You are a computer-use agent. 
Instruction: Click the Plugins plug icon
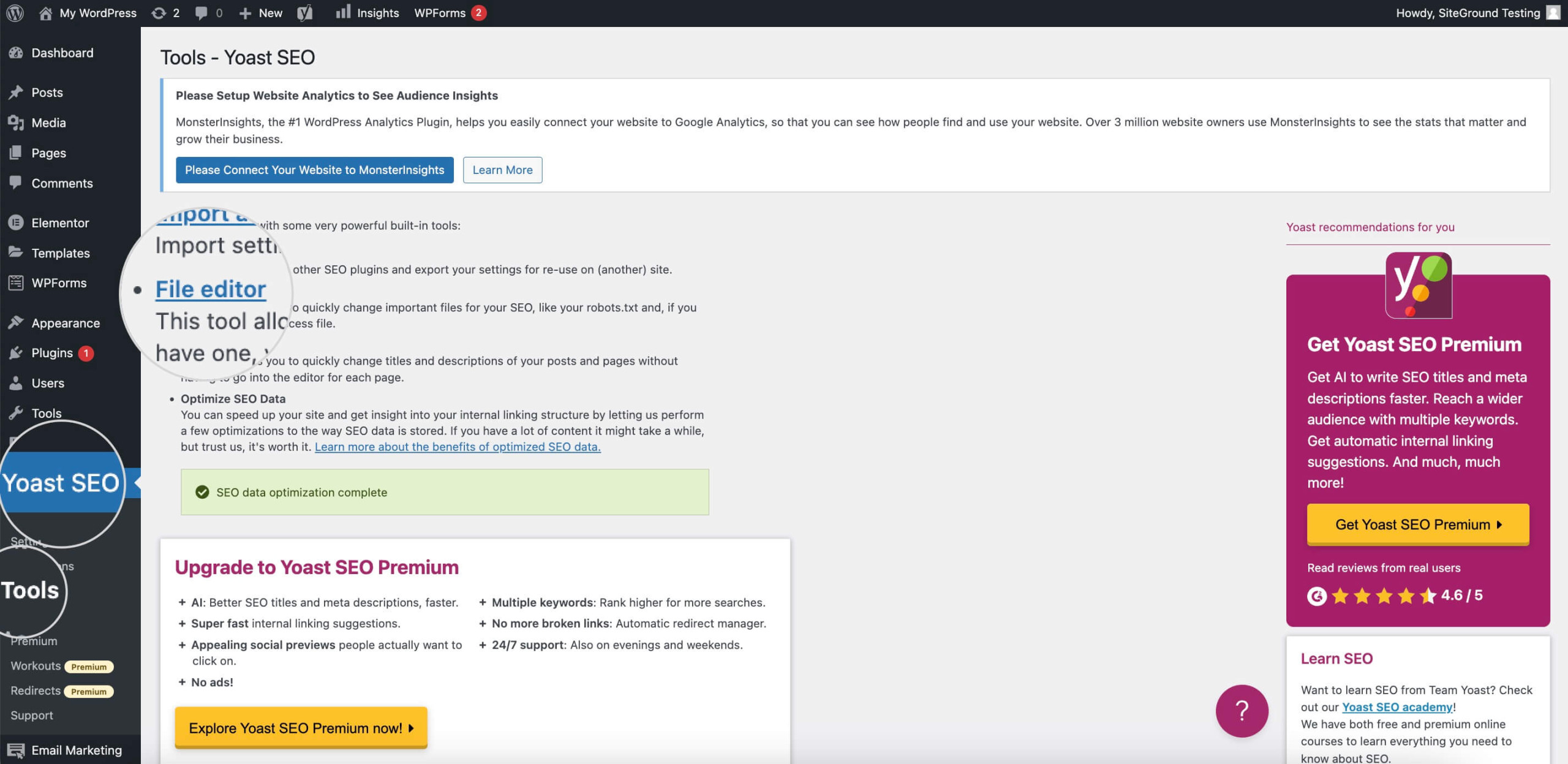pyautogui.click(x=16, y=352)
